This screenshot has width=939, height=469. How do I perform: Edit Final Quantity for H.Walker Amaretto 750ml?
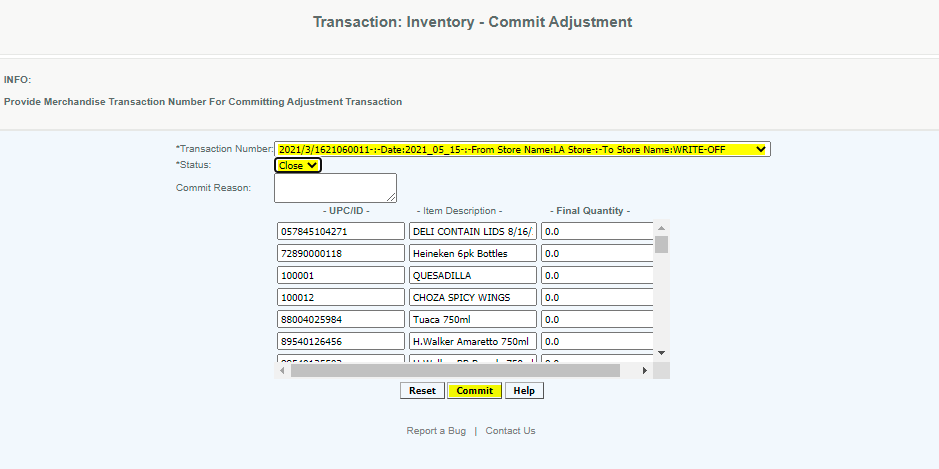[x=597, y=341]
